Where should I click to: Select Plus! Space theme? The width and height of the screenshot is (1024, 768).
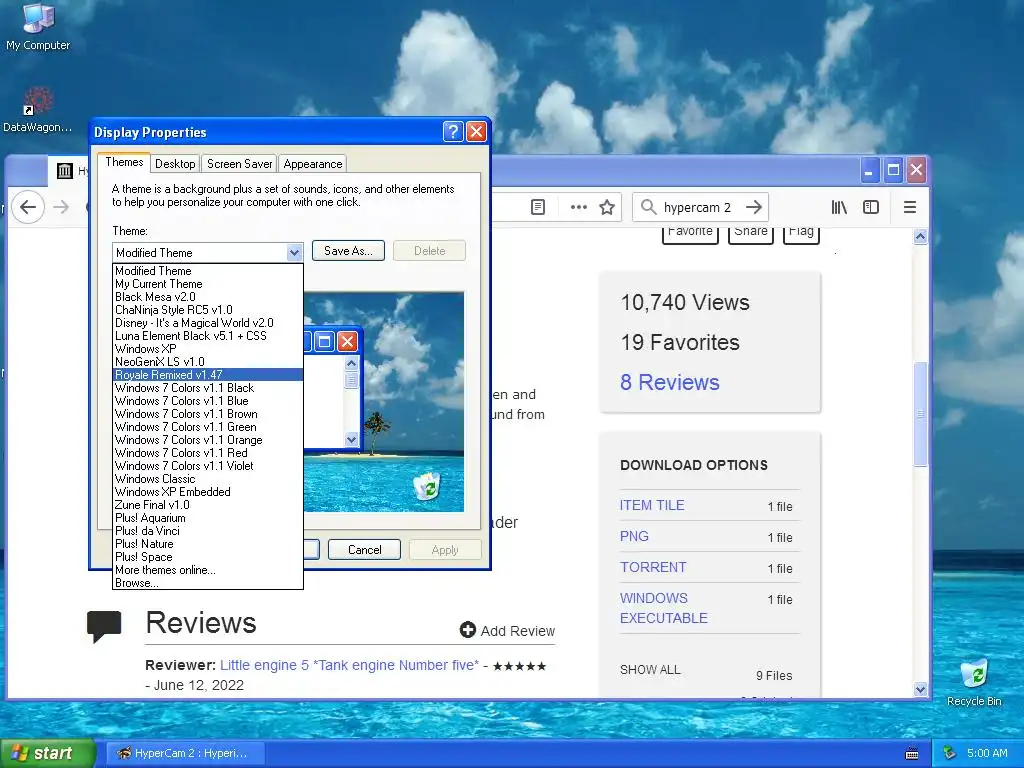208,557
